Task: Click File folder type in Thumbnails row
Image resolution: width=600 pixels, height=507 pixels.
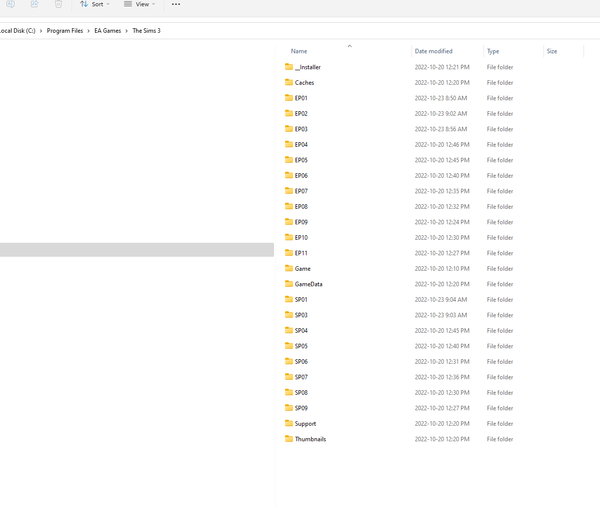Action: (x=500, y=439)
